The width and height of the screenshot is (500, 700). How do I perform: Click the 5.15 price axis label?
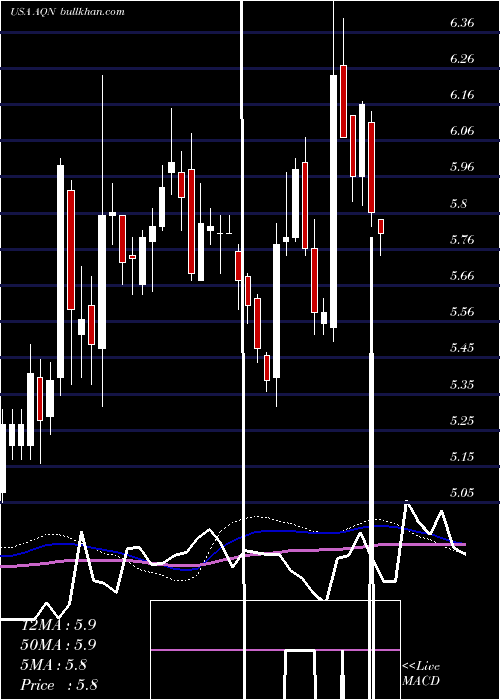tap(462, 457)
